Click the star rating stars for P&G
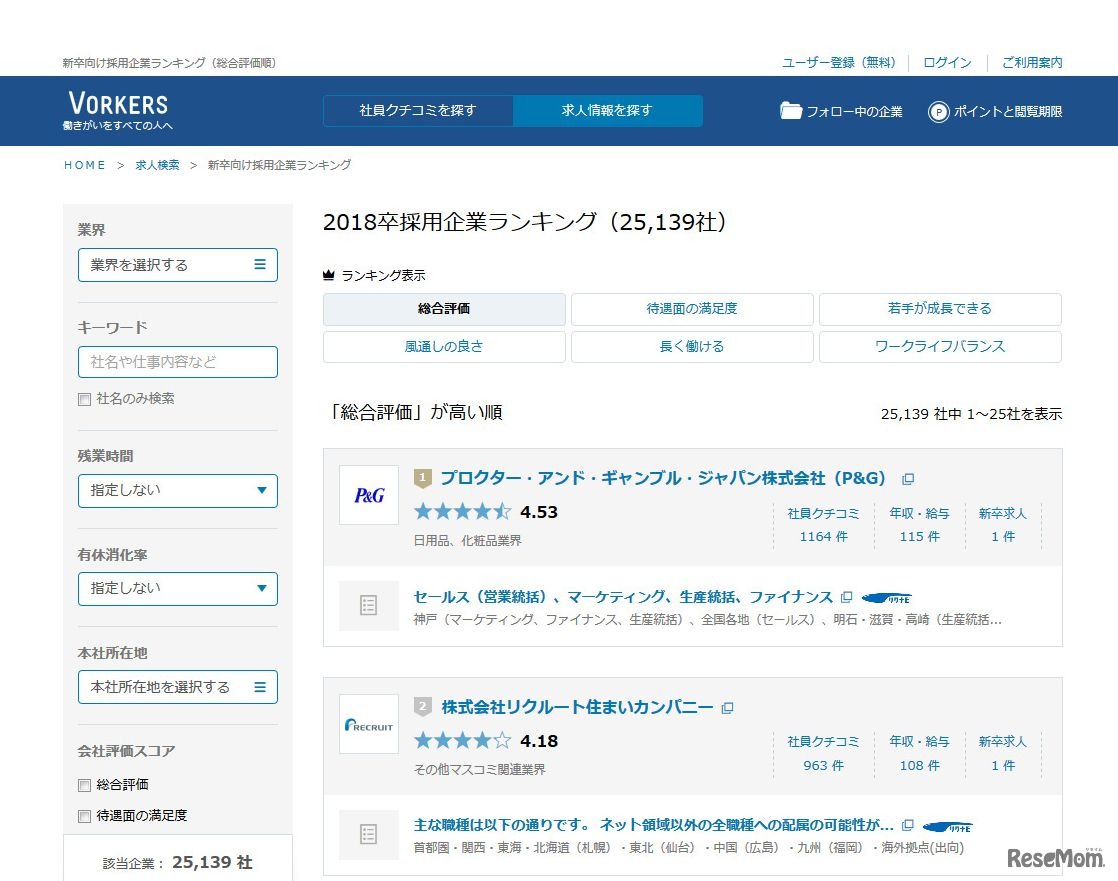 coord(463,511)
